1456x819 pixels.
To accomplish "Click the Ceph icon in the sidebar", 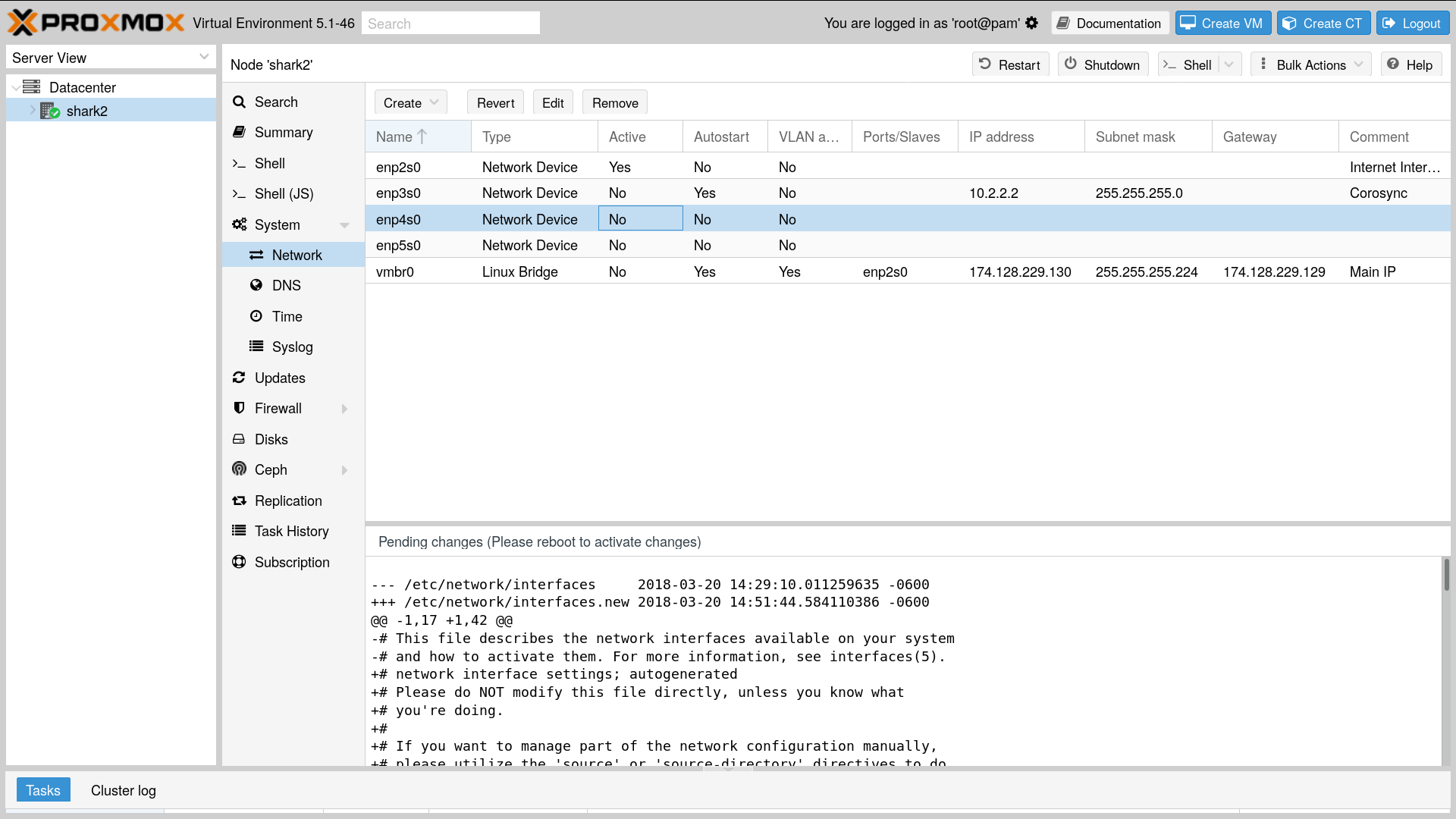I will coord(239,469).
